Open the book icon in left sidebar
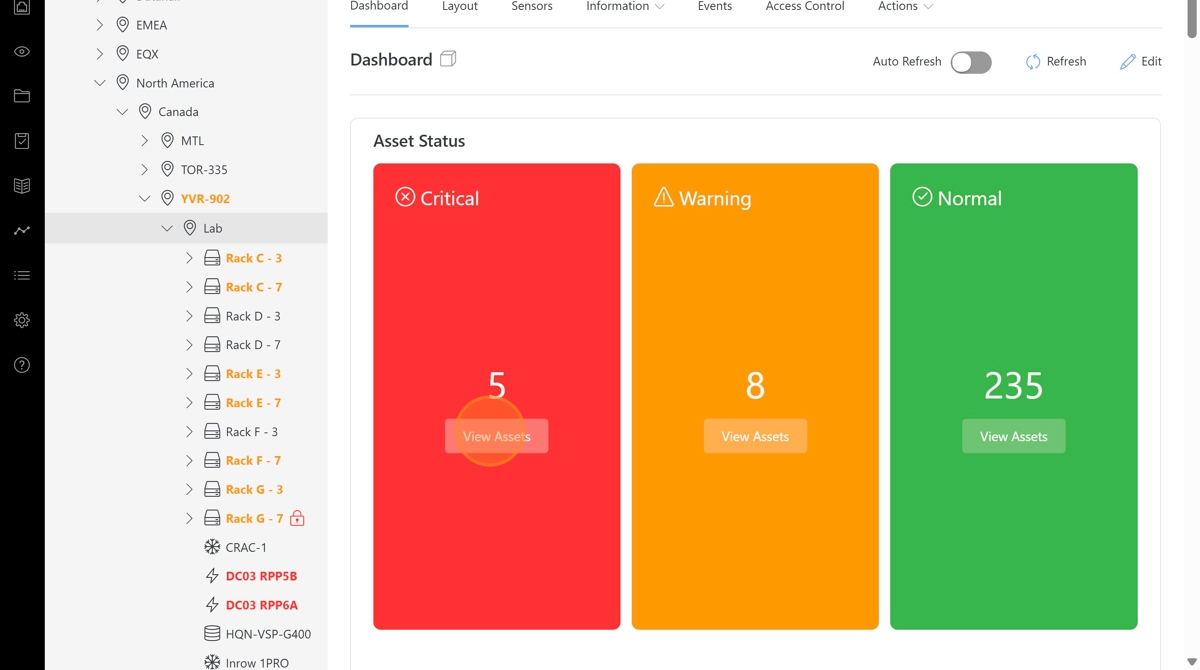 coord(22,186)
